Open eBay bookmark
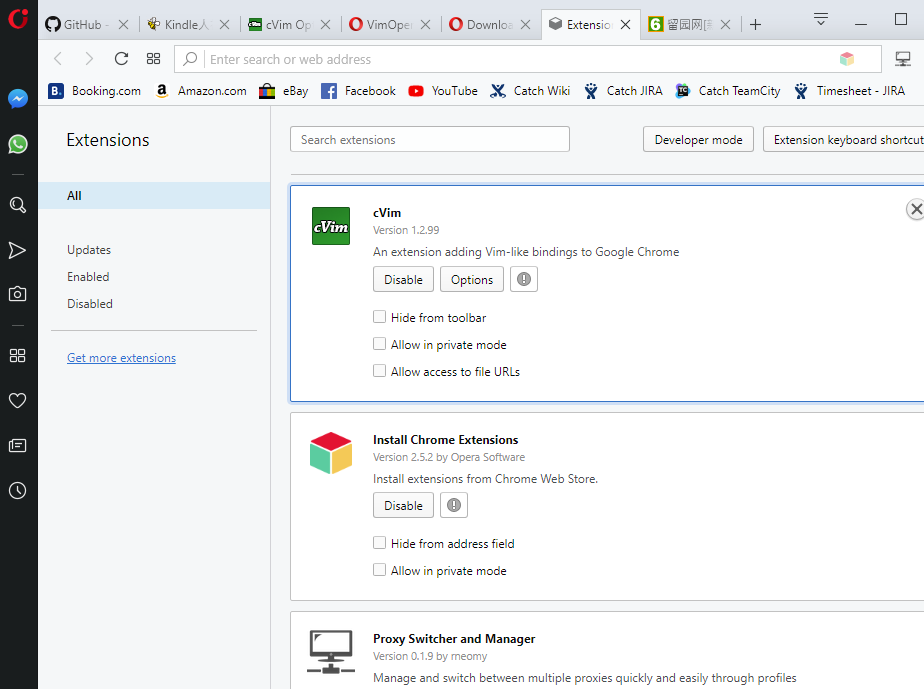 pos(284,91)
